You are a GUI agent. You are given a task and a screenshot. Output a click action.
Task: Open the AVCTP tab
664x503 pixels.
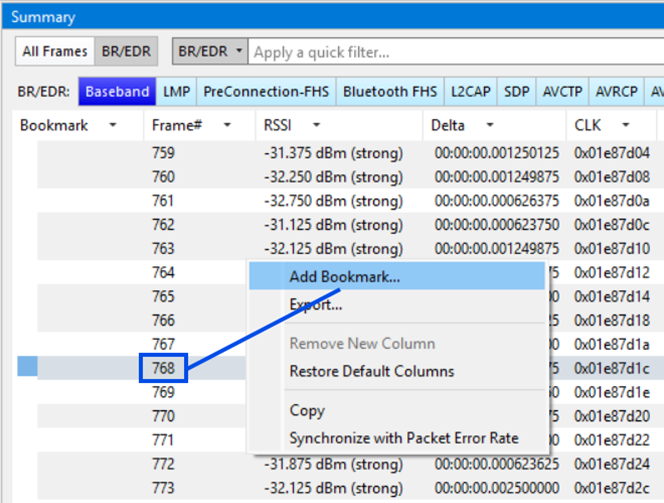tap(562, 91)
